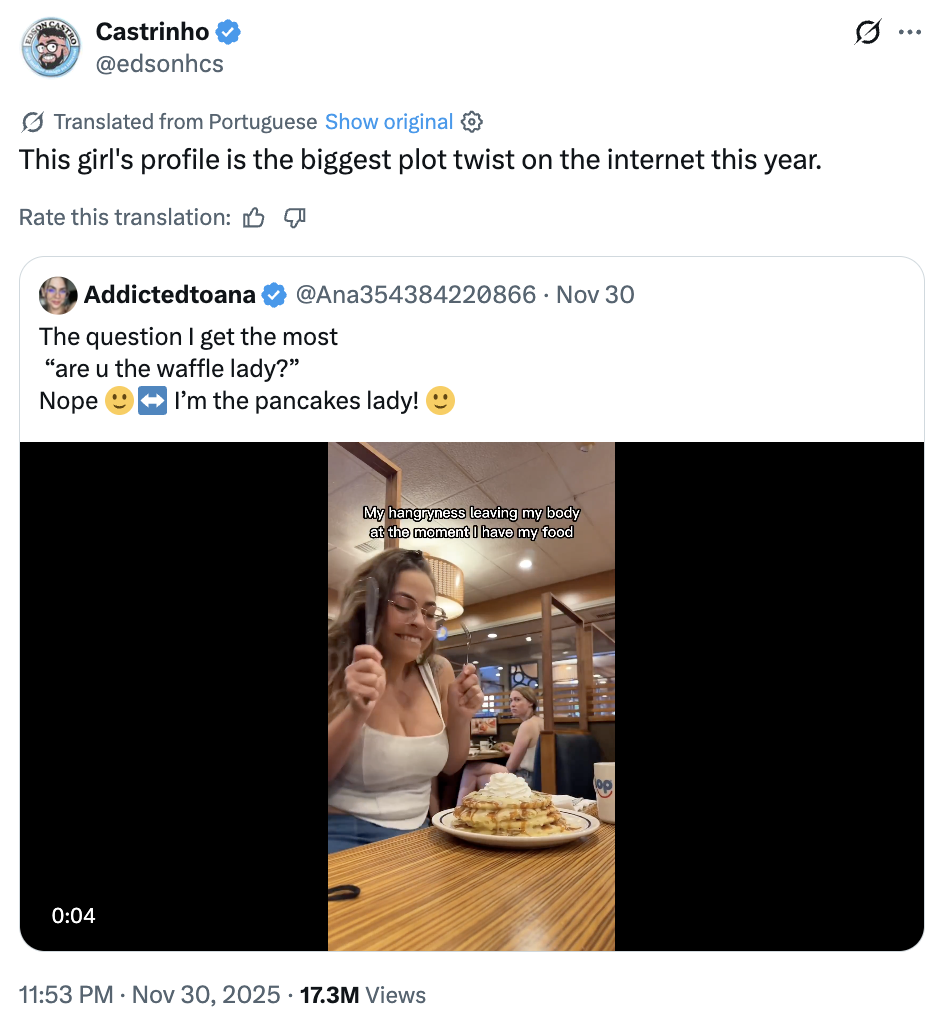Open the Grok actions icon

[x=866, y=31]
